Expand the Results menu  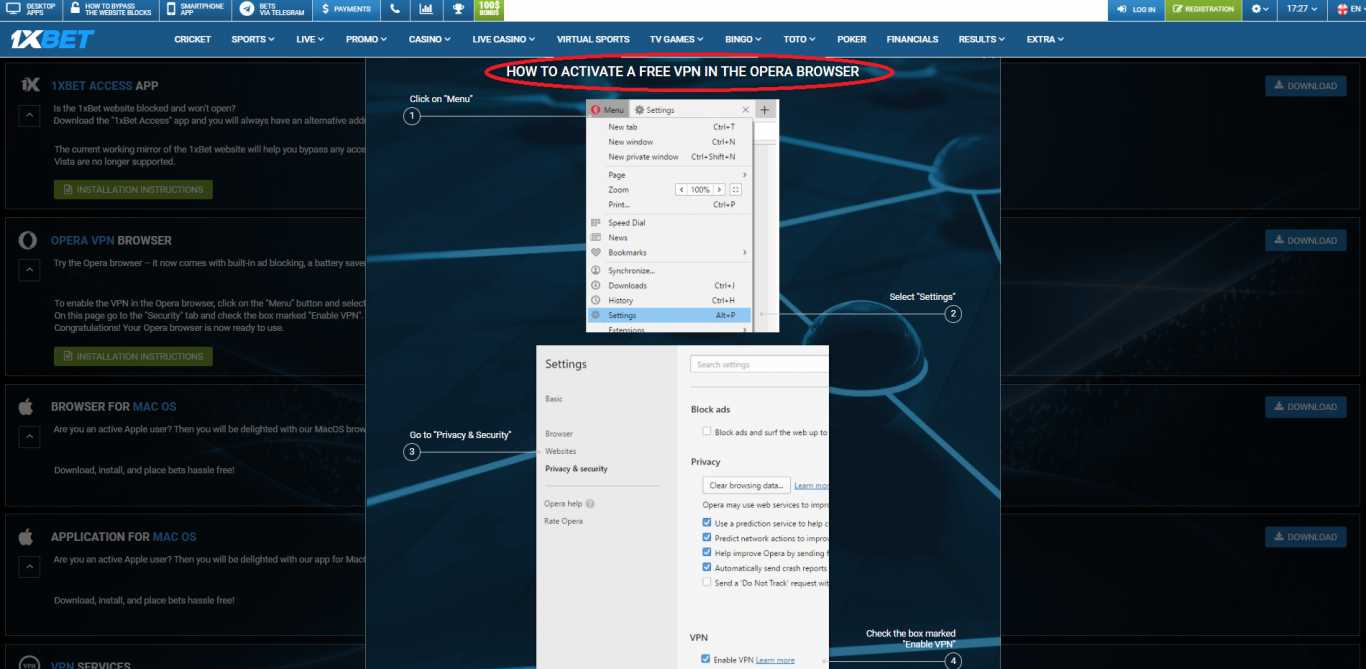(x=981, y=39)
